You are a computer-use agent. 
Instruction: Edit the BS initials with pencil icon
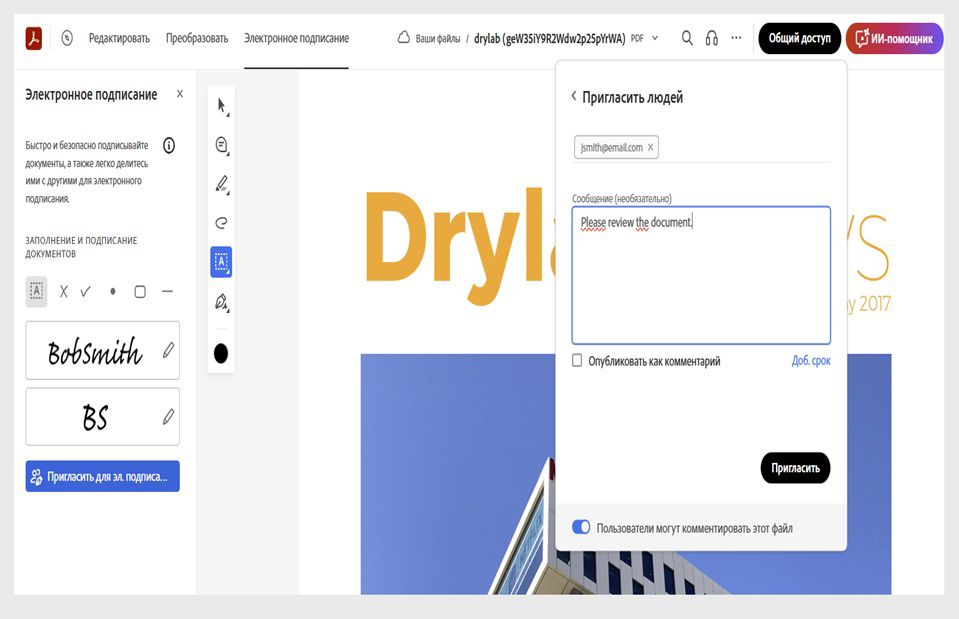click(168, 417)
